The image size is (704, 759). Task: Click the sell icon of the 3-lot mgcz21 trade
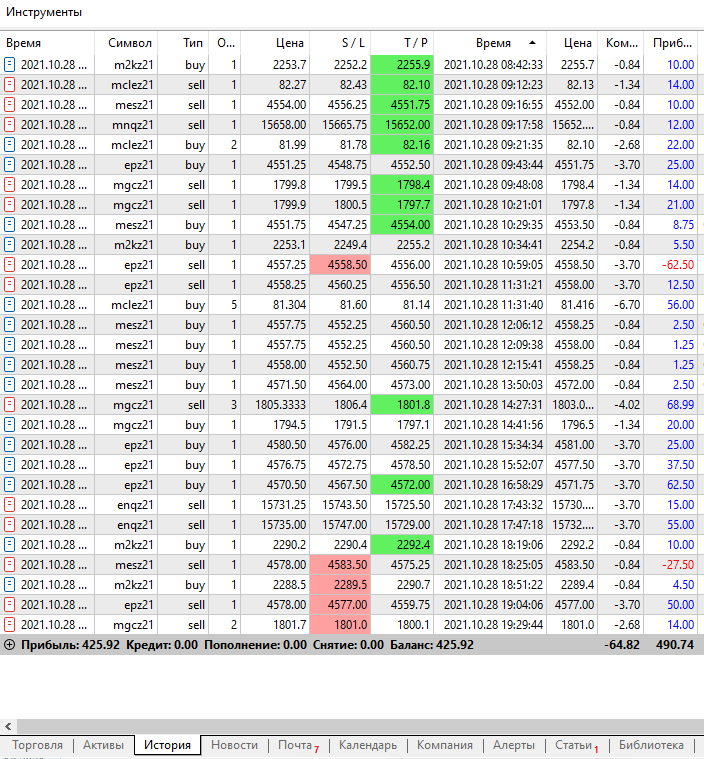9,405
